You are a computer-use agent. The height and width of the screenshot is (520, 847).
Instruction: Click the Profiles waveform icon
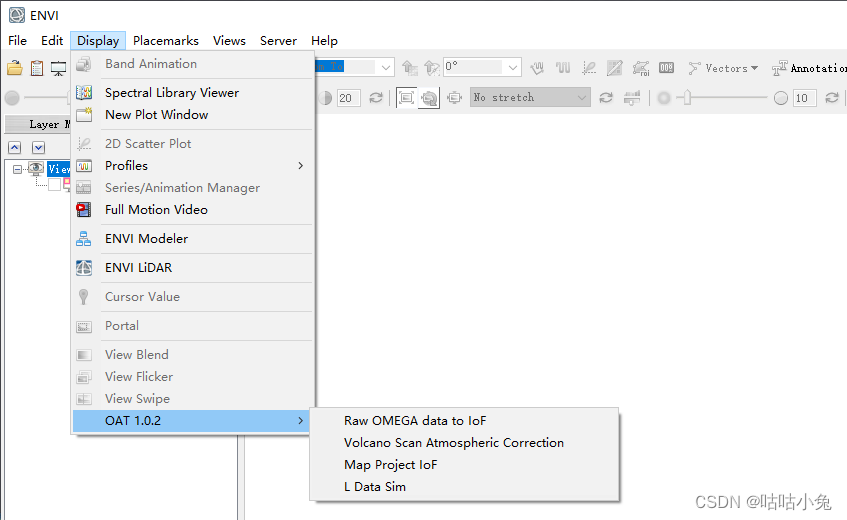click(x=84, y=166)
